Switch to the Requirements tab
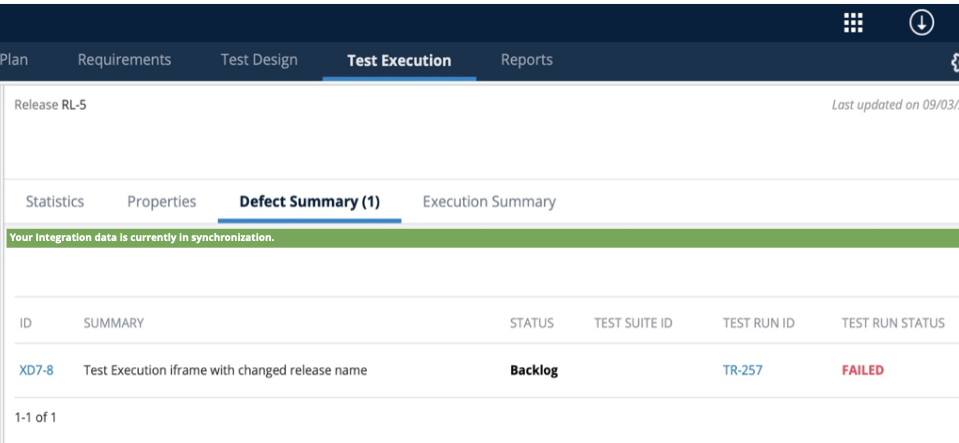The height and width of the screenshot is (443, 959). [124, 60]
